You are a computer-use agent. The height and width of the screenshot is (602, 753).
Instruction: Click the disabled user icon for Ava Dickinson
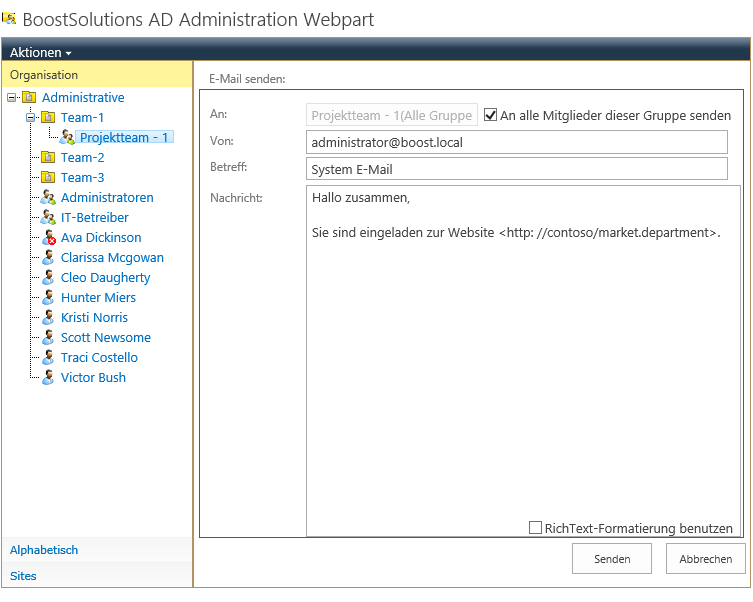point(48,238)
